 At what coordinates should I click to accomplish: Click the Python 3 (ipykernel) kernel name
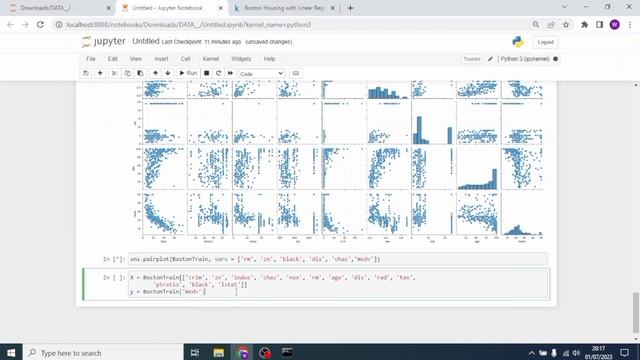click(x=525, y=59)
